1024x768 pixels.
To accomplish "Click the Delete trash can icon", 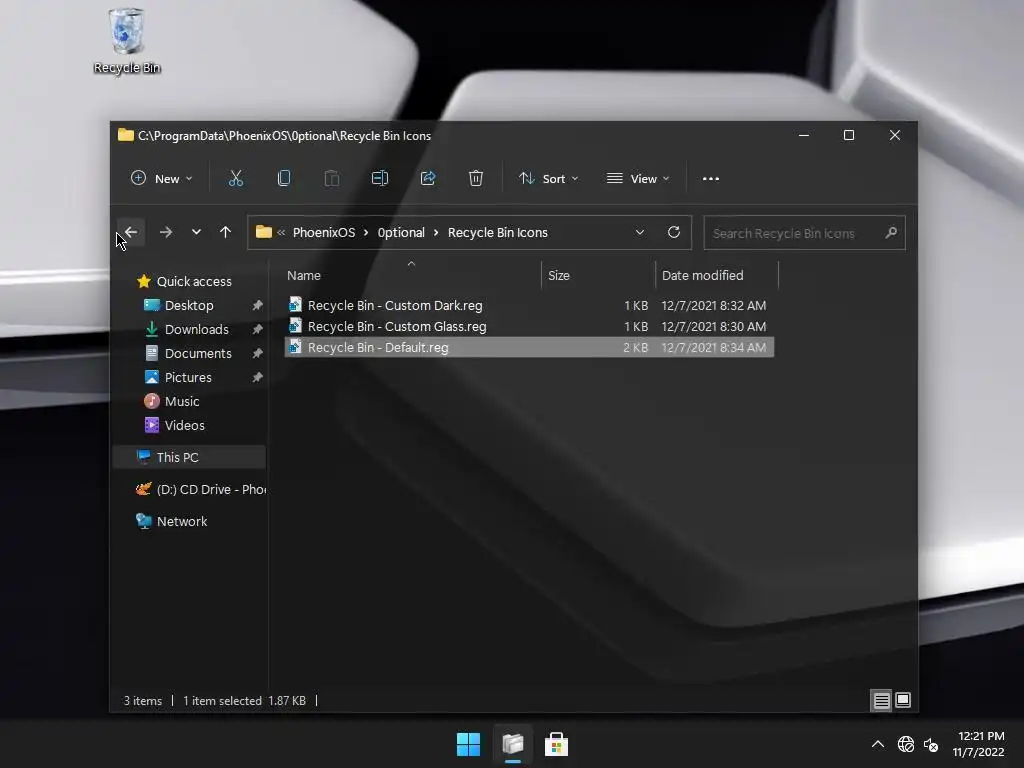I will pyautogui.click(x=475, y=178).
